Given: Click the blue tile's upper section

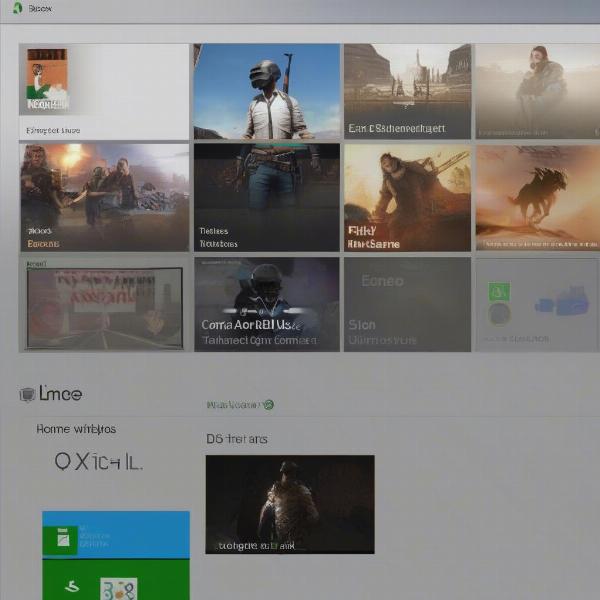Looking at the screenshot, I should pos(116,535).
